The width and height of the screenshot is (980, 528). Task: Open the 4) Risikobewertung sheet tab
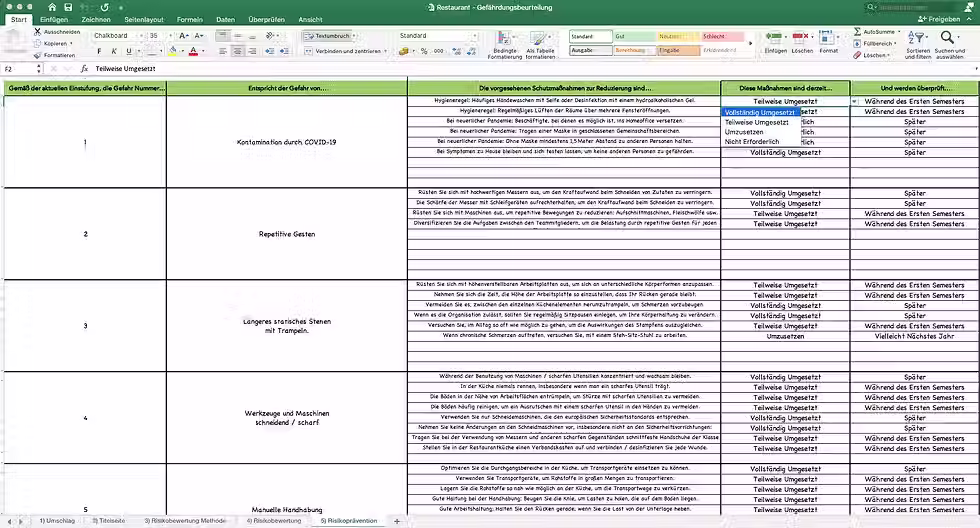(274, 521)
